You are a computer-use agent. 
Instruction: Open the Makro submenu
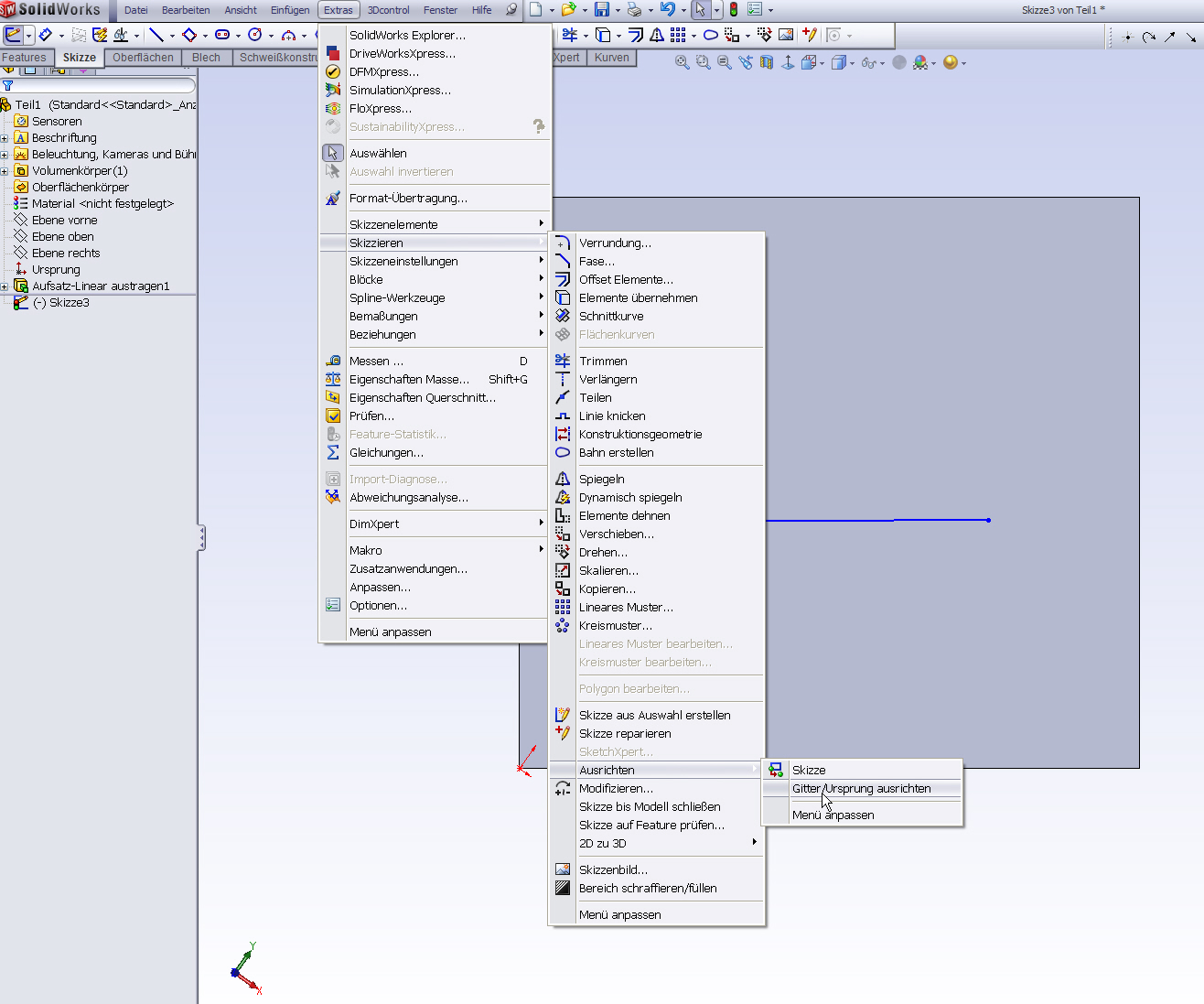(435, 550)
